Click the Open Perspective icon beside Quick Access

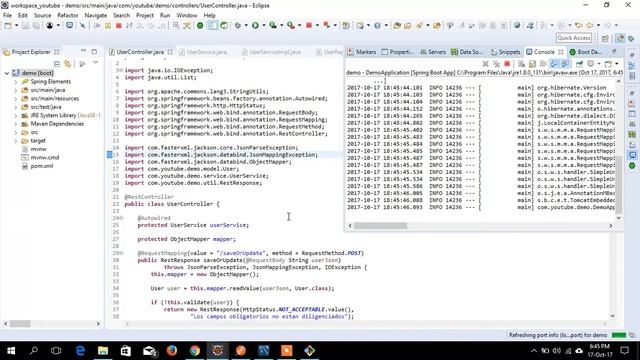tap(605, 38)
